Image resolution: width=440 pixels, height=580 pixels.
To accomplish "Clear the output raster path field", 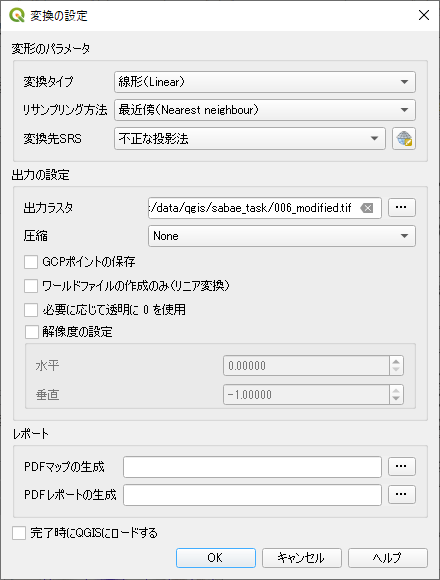I will click(x=366, y=208).
